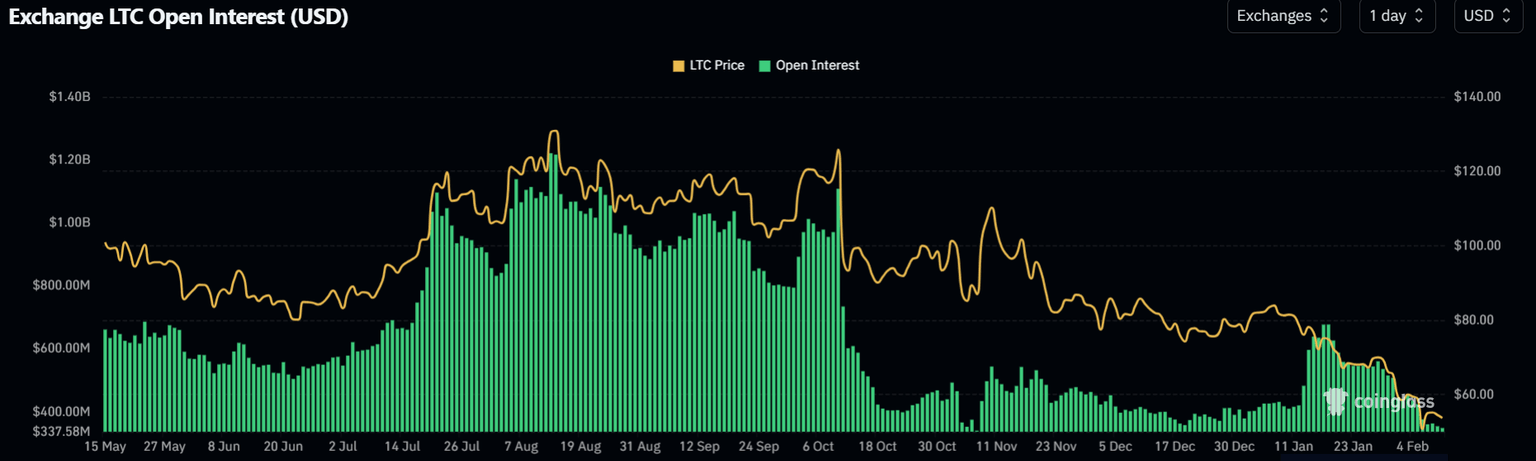This screenshot has height=461, width=1536.
Task: Click the chart title Exchange LTC Open Interest
Action: [x=178, y=17]
